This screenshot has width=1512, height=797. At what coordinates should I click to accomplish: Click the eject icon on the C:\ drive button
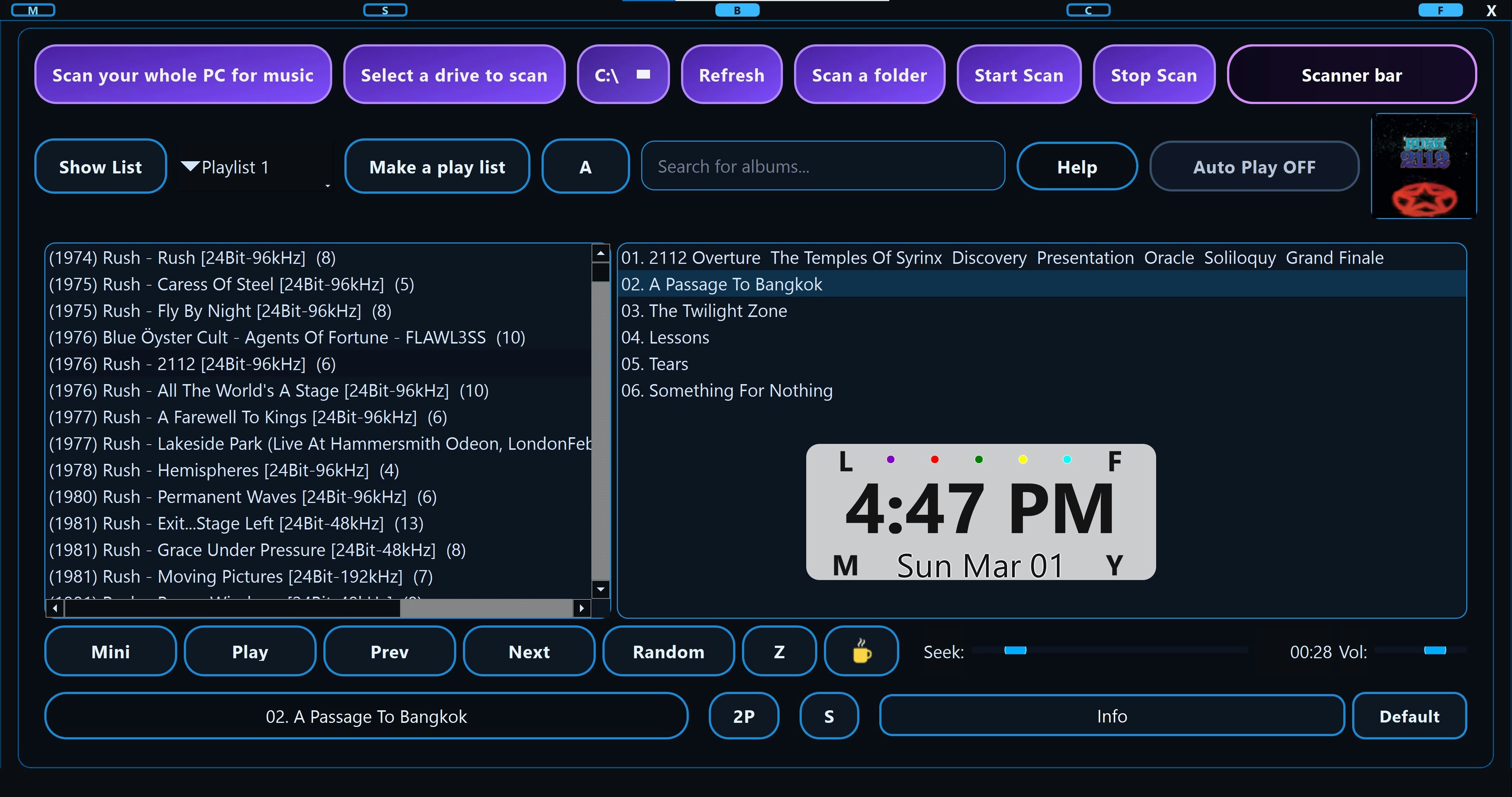pos(643,75)
